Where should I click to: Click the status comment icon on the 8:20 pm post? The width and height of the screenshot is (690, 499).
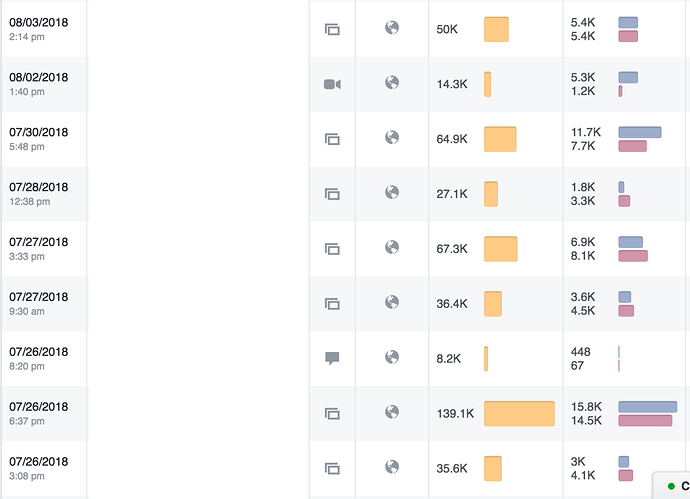pyautogui.click(x=332, y=358)
